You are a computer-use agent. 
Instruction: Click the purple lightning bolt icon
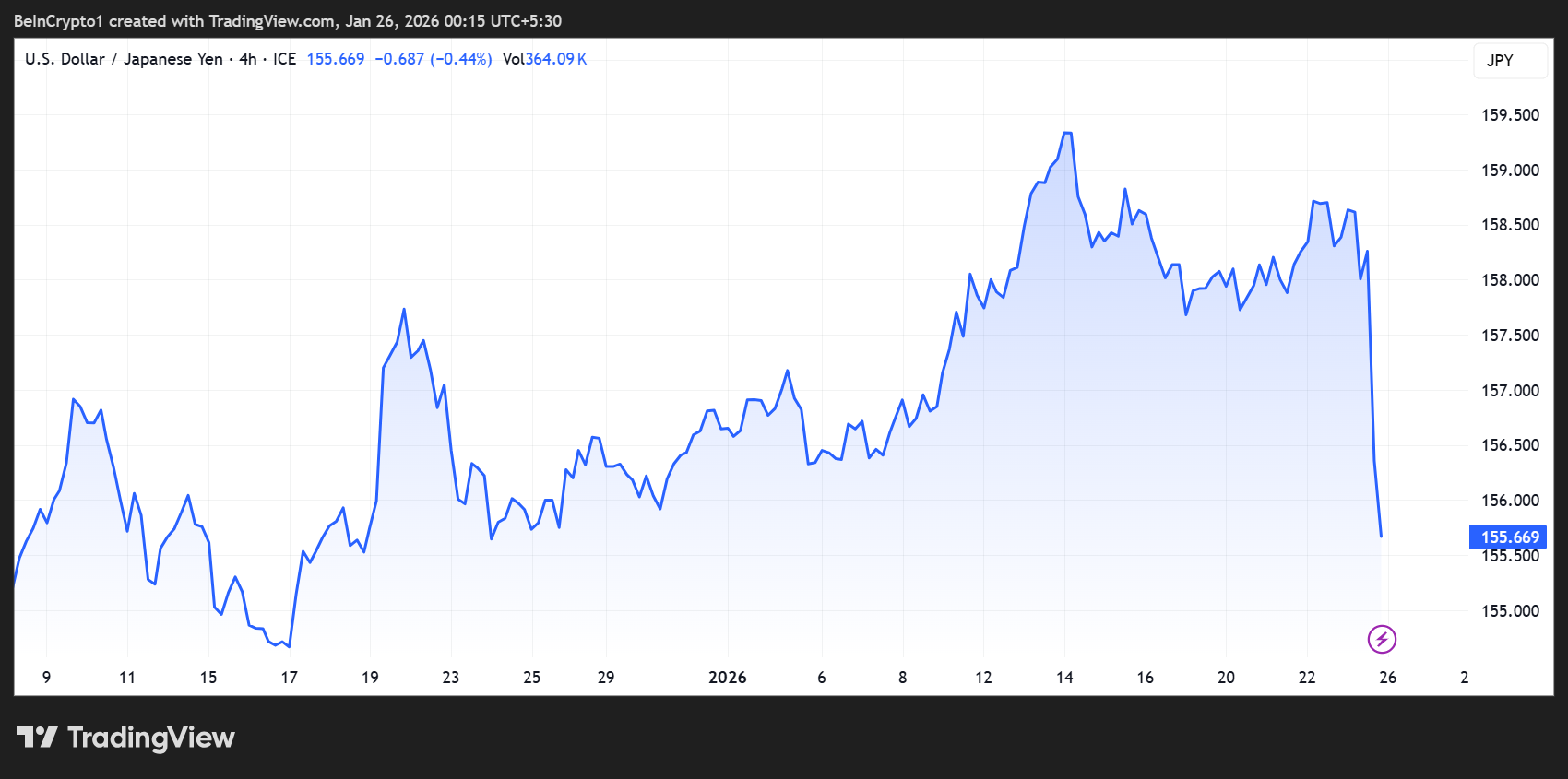click(x=1382, y=639)
